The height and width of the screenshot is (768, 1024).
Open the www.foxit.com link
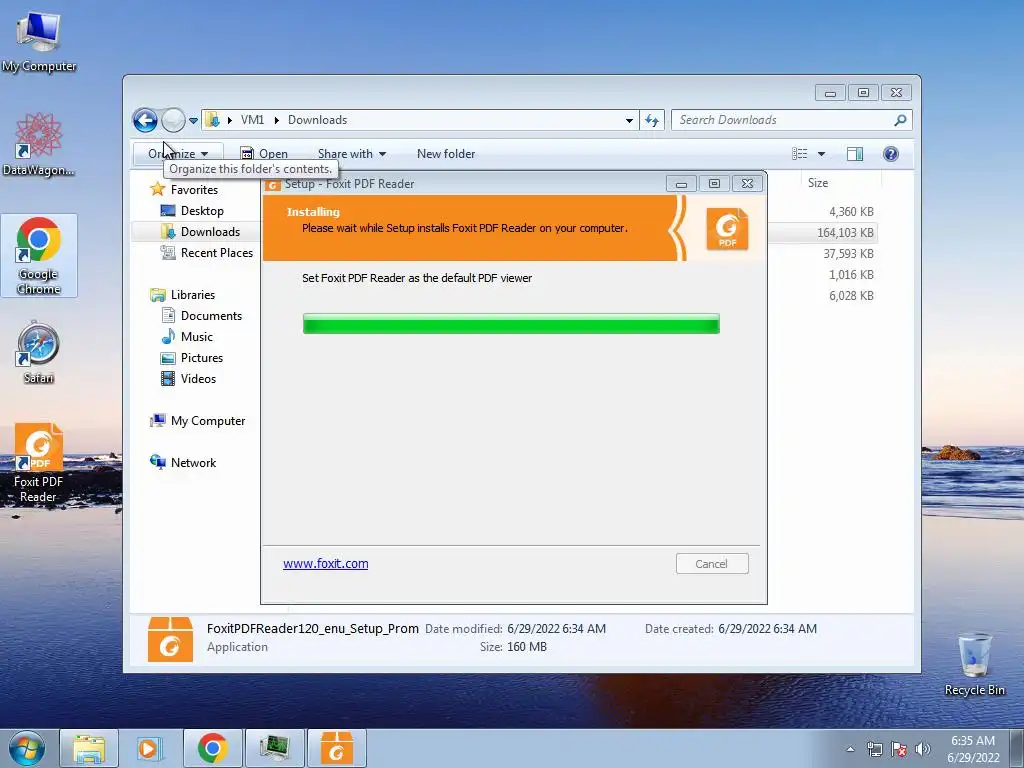(x=325, y=564)
